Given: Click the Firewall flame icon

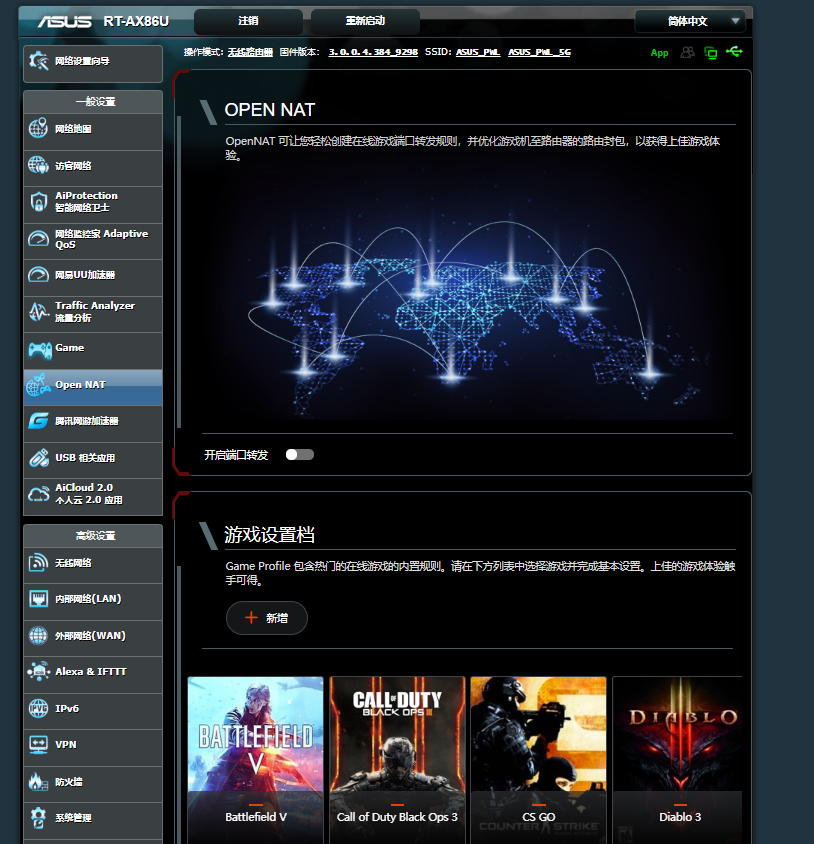Looking at the screenshot, I should click(38, 781).
